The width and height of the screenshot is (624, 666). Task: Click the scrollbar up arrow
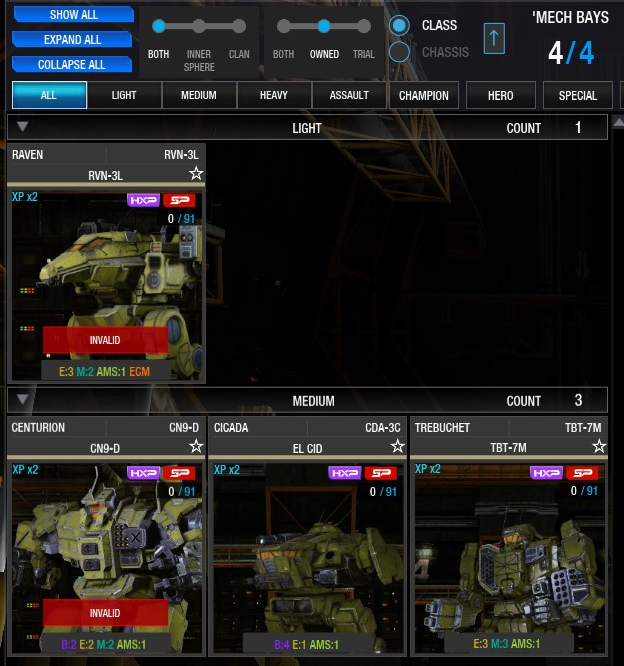(618, 122)
